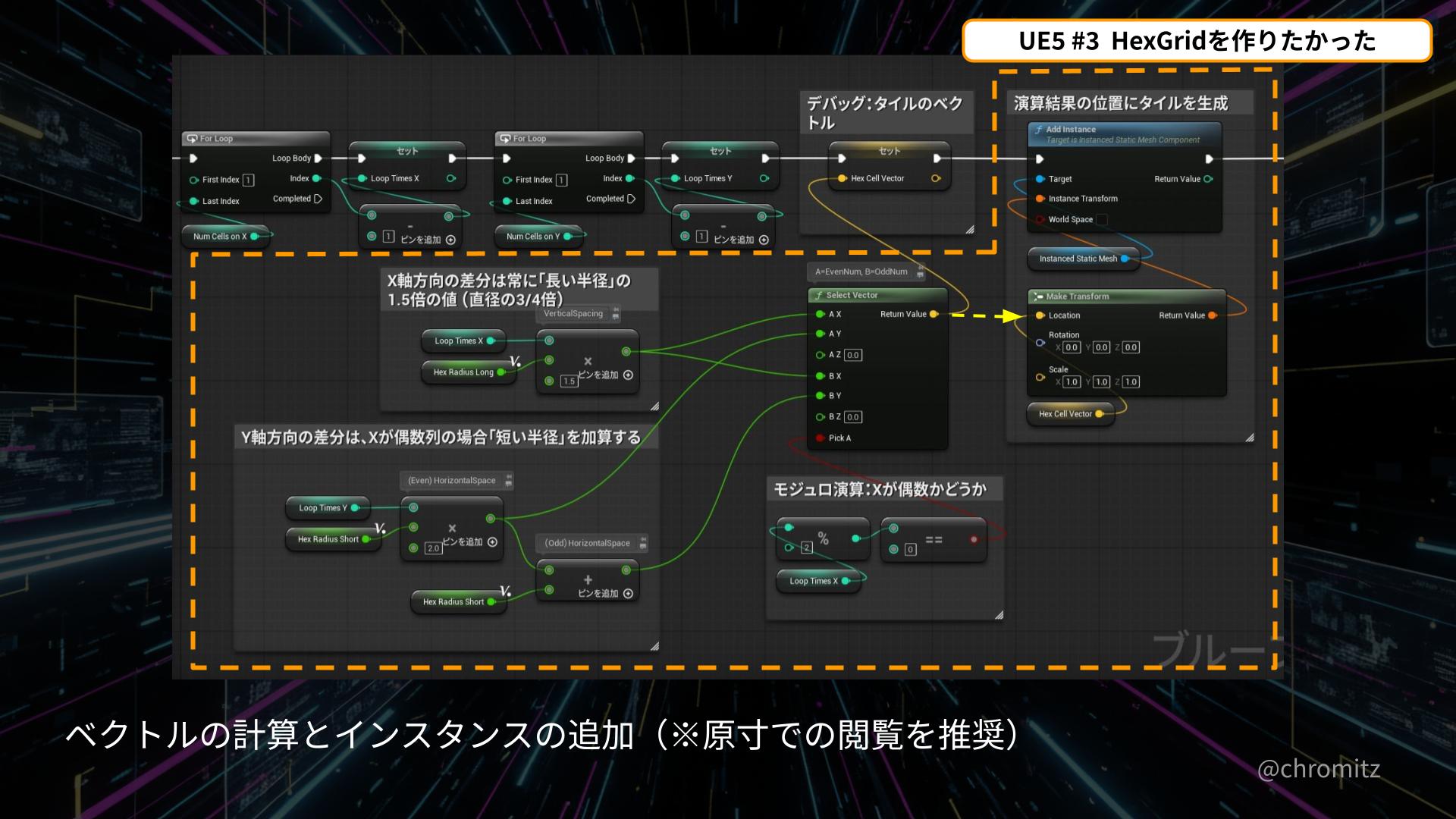This screenshot has width=1456, height=819.
Task: Click the Num Cells on X variable node
Action: [x=219, y=237]
